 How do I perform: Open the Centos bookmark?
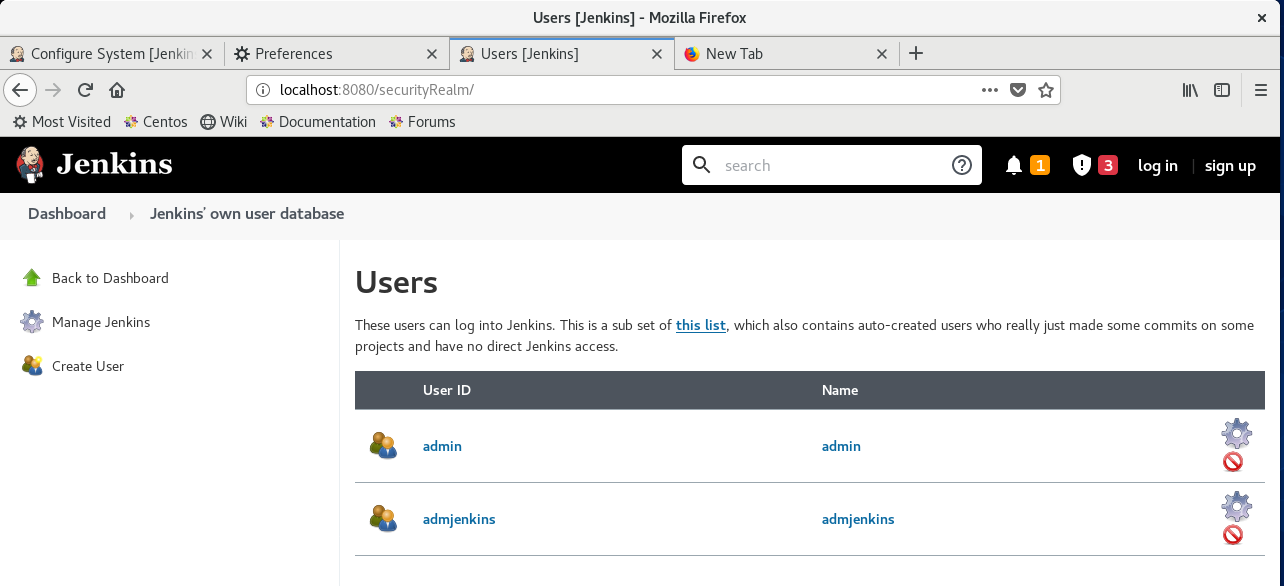click(155, 122)
